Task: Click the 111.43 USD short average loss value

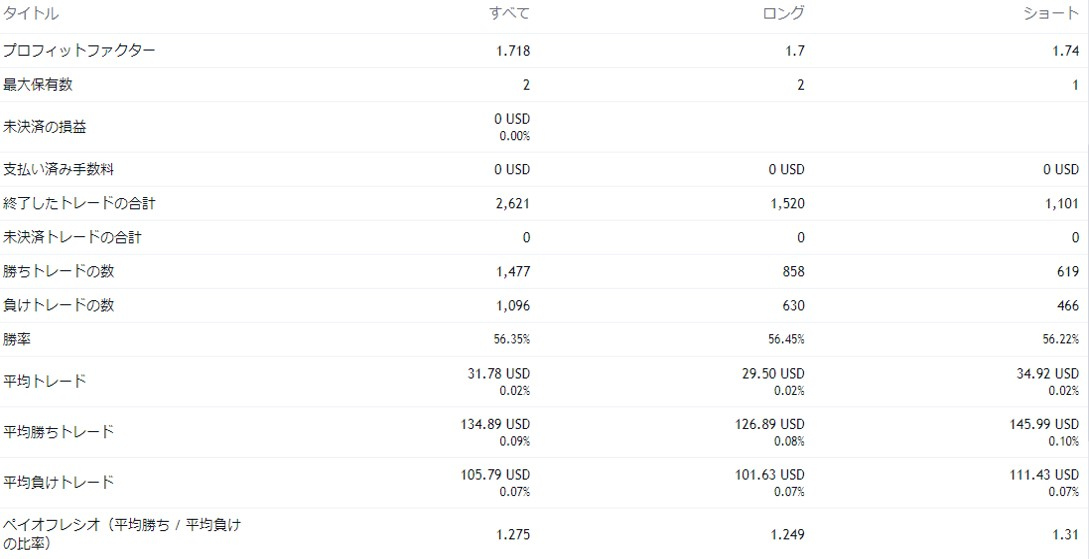Action: click(1044, 475)
